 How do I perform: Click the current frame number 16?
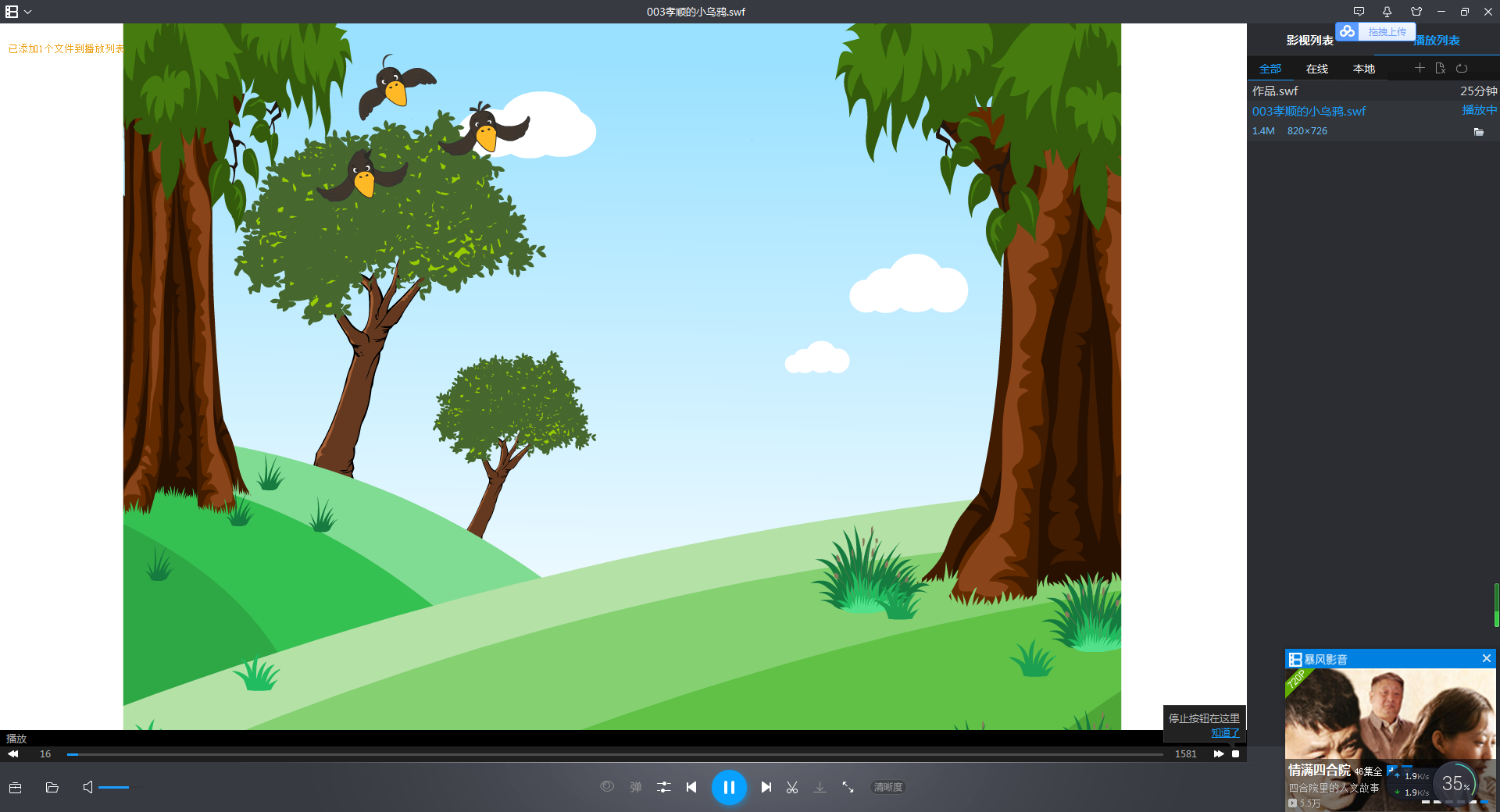point(45,754)
